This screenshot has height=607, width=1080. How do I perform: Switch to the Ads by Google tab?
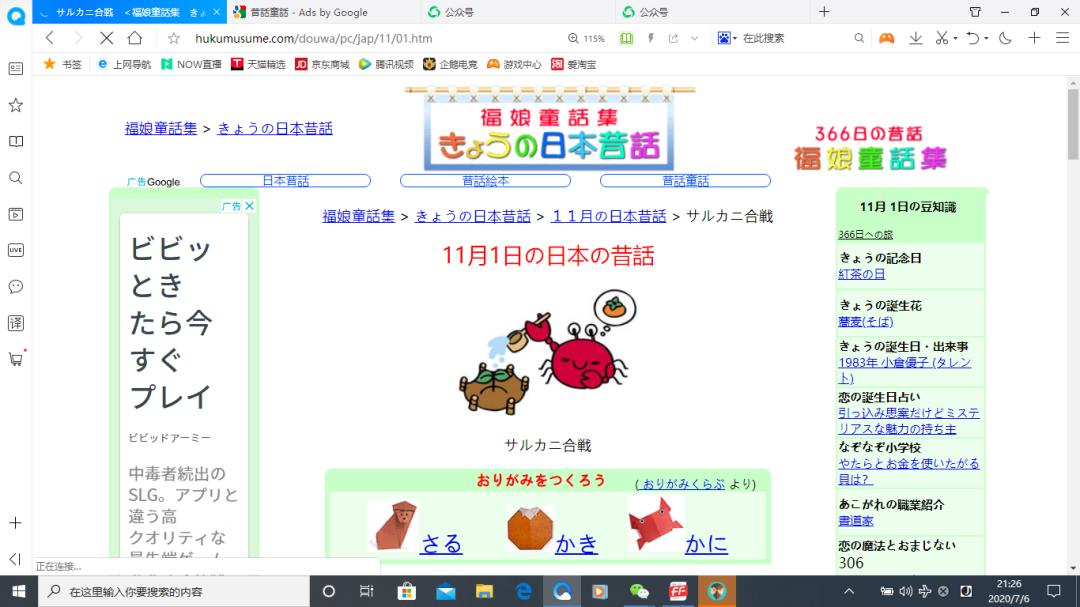300,12
